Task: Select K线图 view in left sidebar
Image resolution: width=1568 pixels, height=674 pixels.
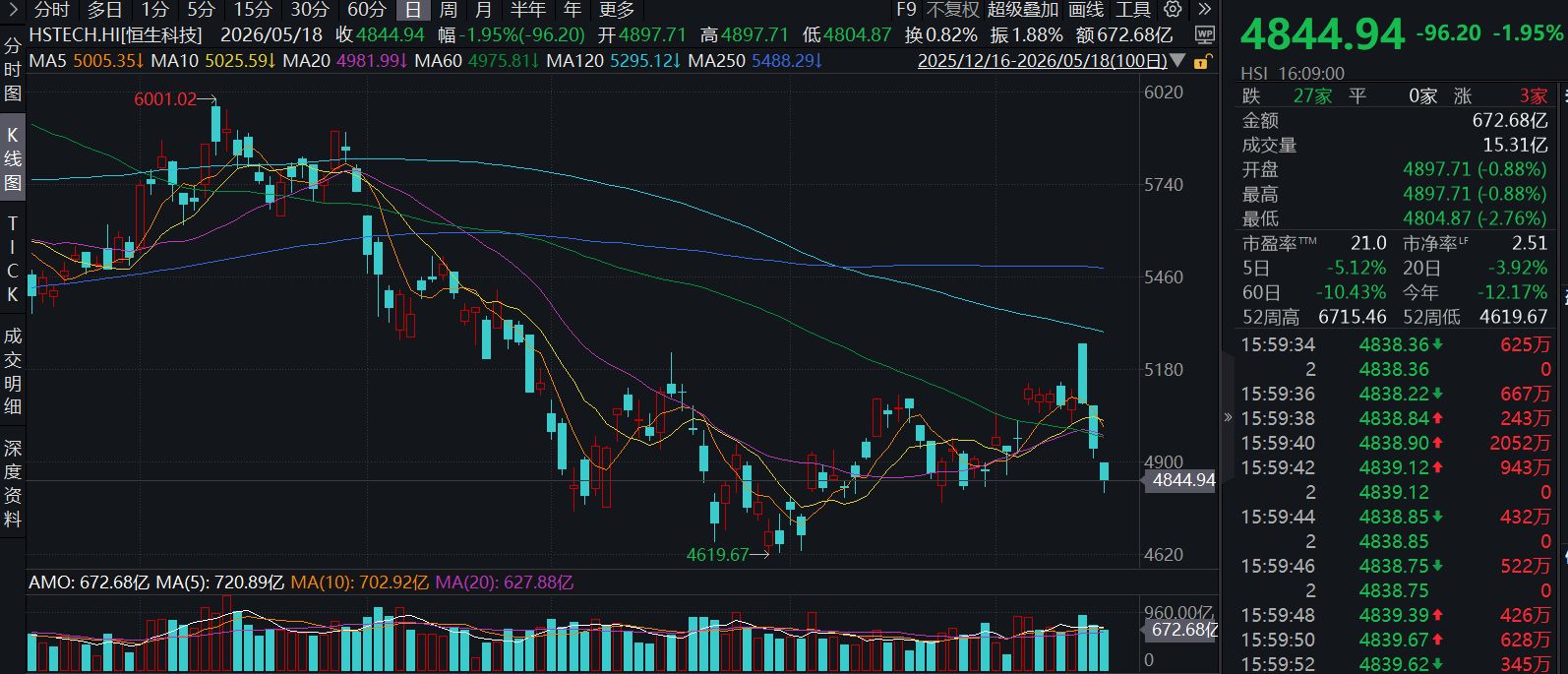Action: pyautogui.click(x=13, y=158)
